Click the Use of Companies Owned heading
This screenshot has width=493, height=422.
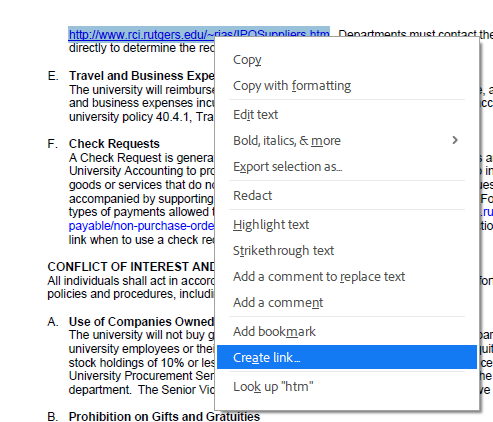tap(141, 322)
